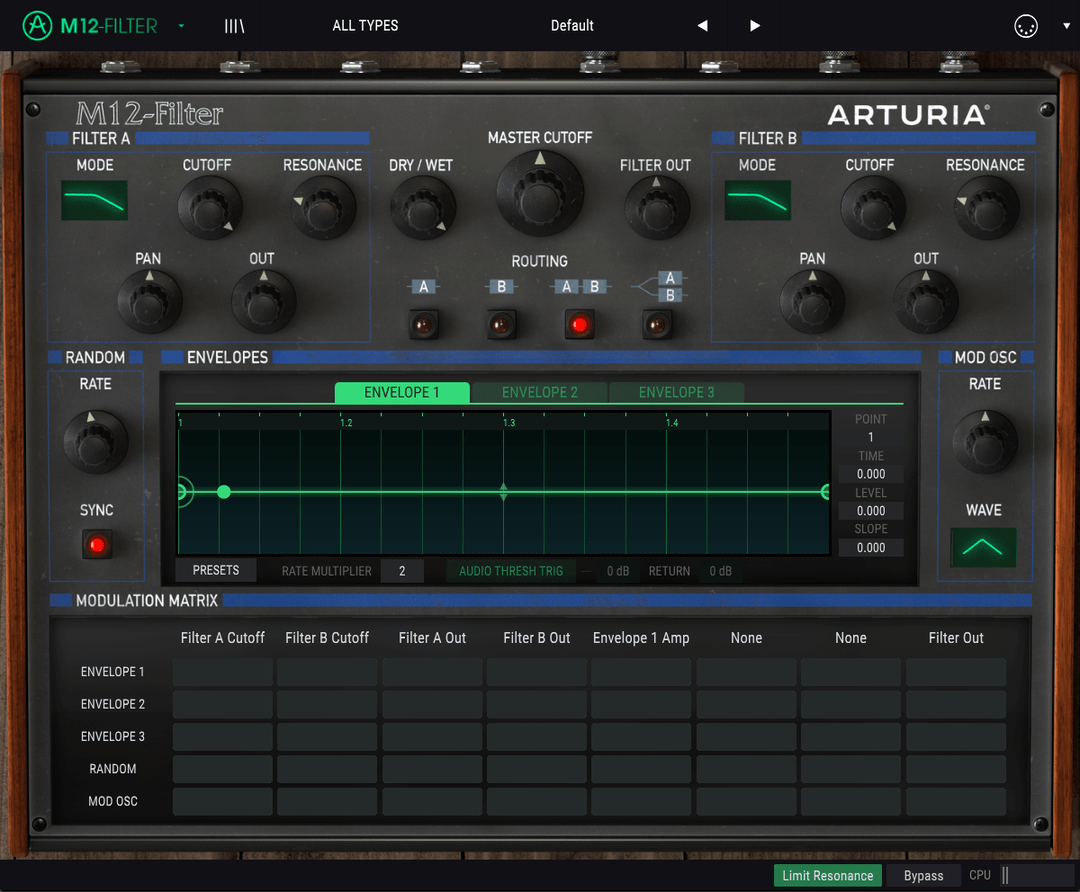Click the Default preset name
This screenshot has width=1080, height=892.
click(x=572, y=25)
